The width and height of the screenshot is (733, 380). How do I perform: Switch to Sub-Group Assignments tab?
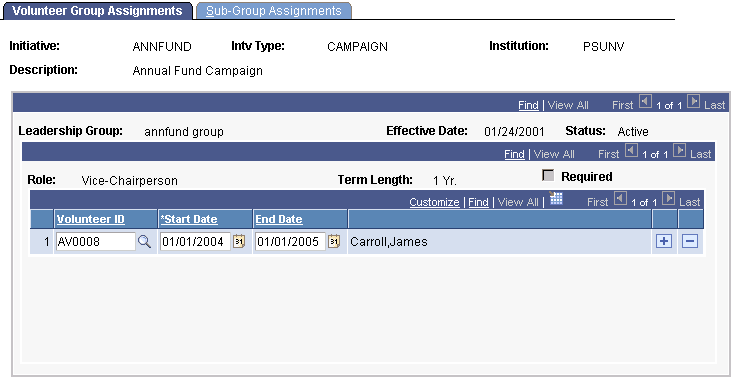click(273, 11)
